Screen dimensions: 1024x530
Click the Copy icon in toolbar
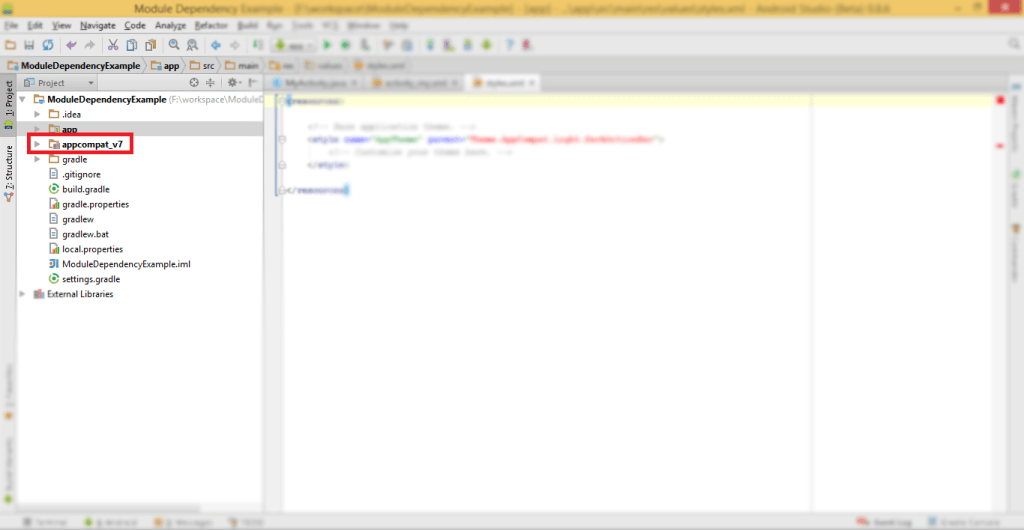[132, 45]
